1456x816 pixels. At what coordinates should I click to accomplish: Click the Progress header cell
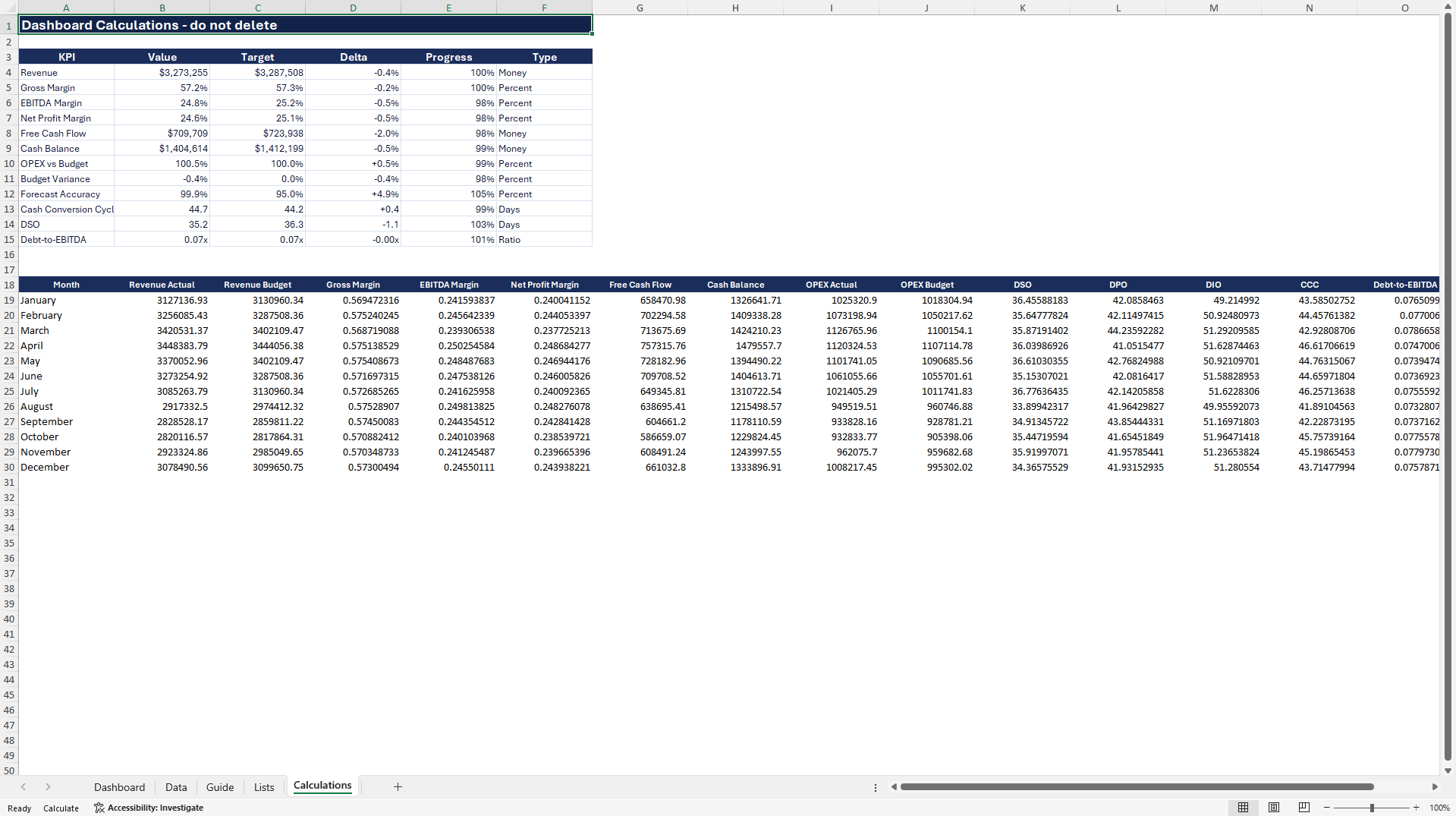point(448,57)
